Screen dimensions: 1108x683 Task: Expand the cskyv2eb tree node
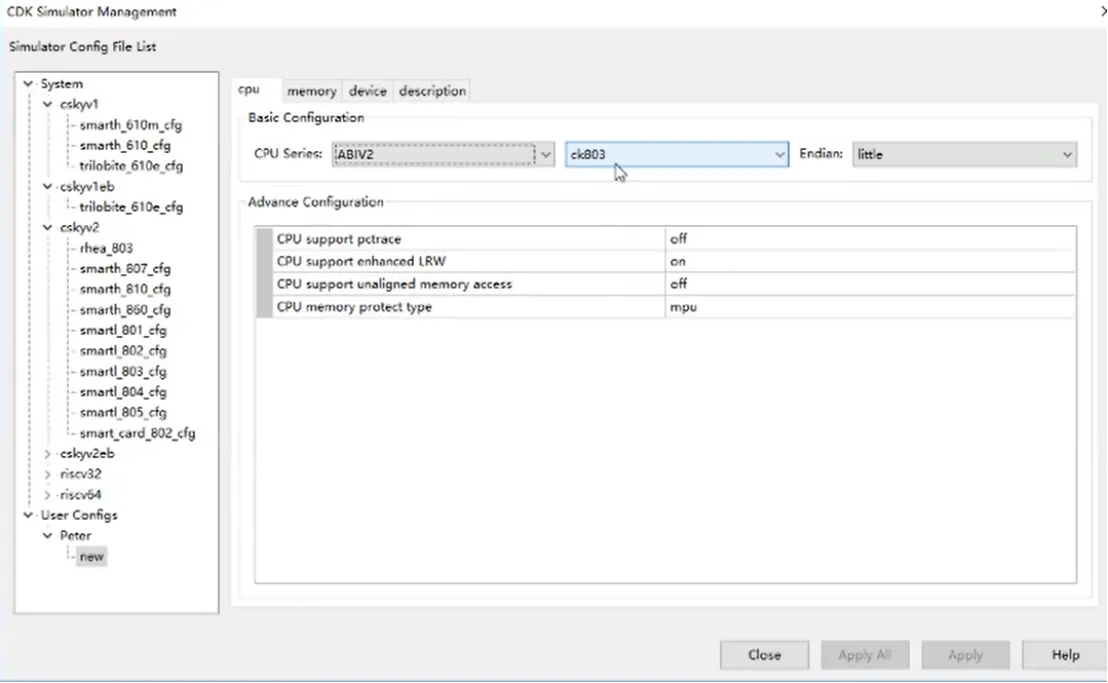(47, 454)
